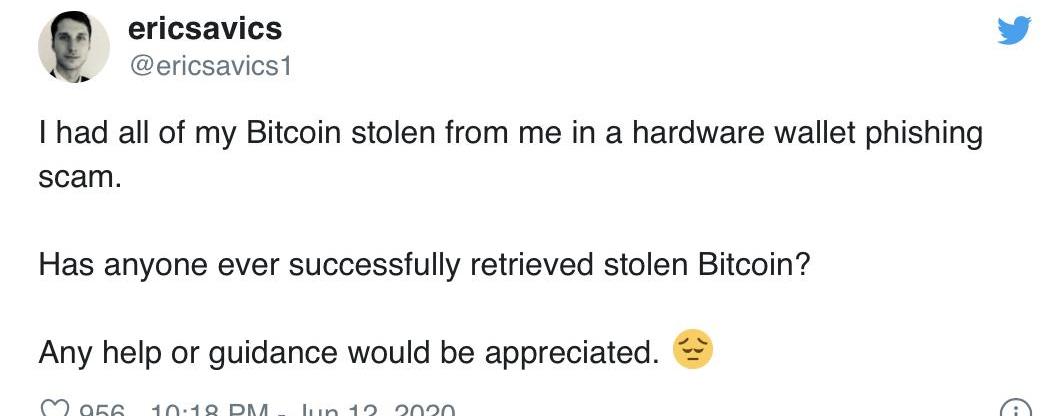Open ericsavics profile picture
This screenshot has height=416, width=1052.
pos(73,48)
